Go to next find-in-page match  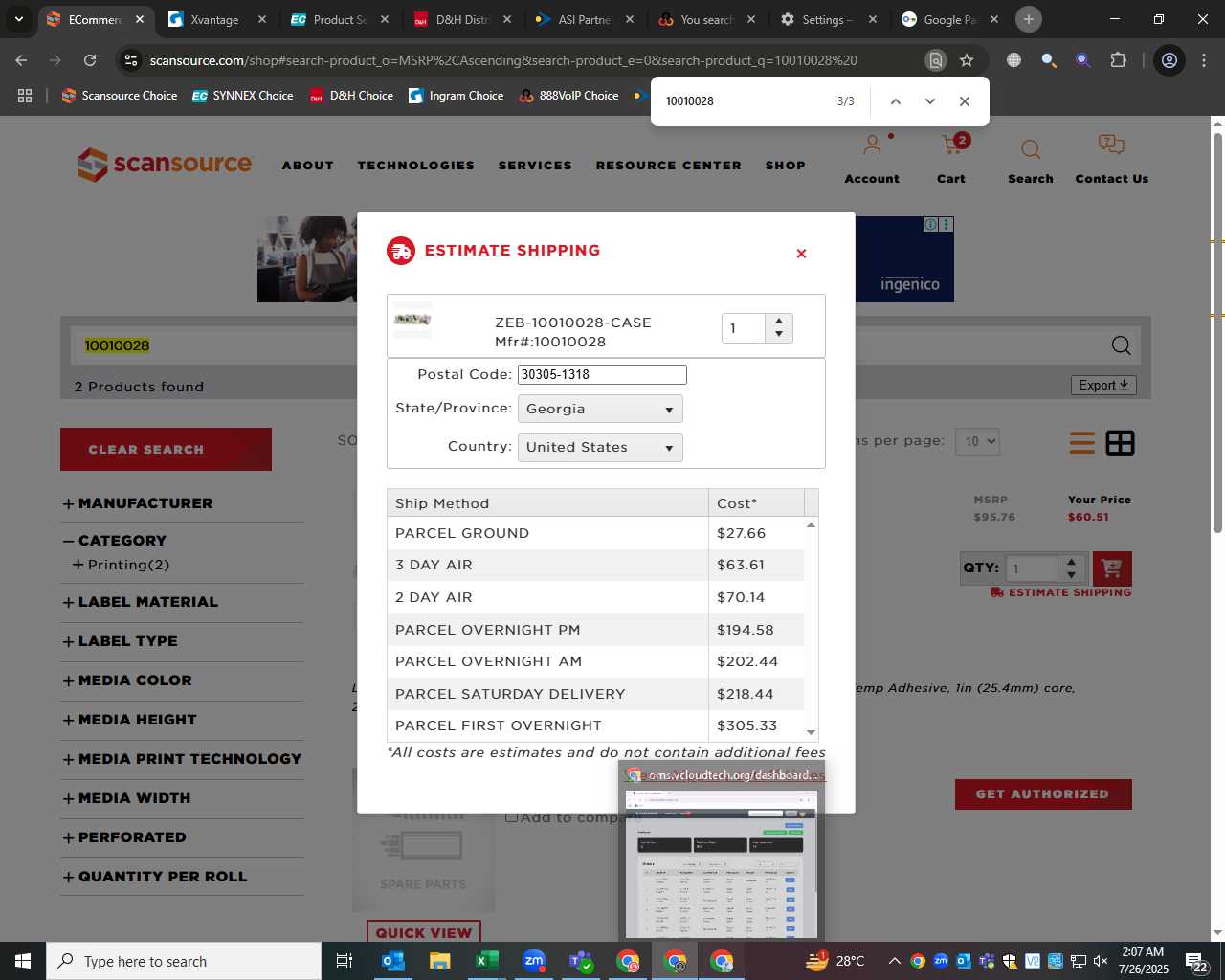929,101
